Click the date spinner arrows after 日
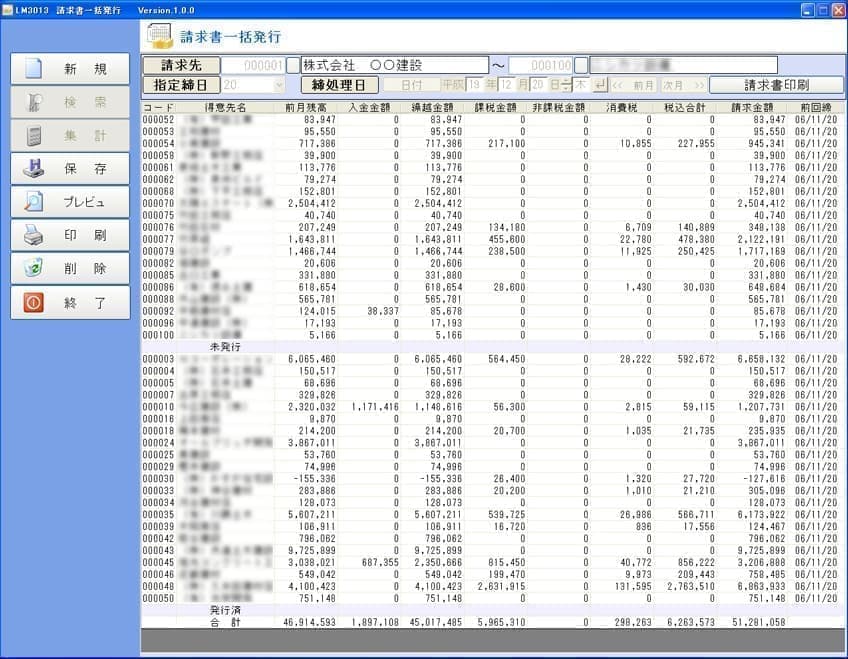Image resolution: width=848 pixels, height=659 pixels. tap(567, 85)
